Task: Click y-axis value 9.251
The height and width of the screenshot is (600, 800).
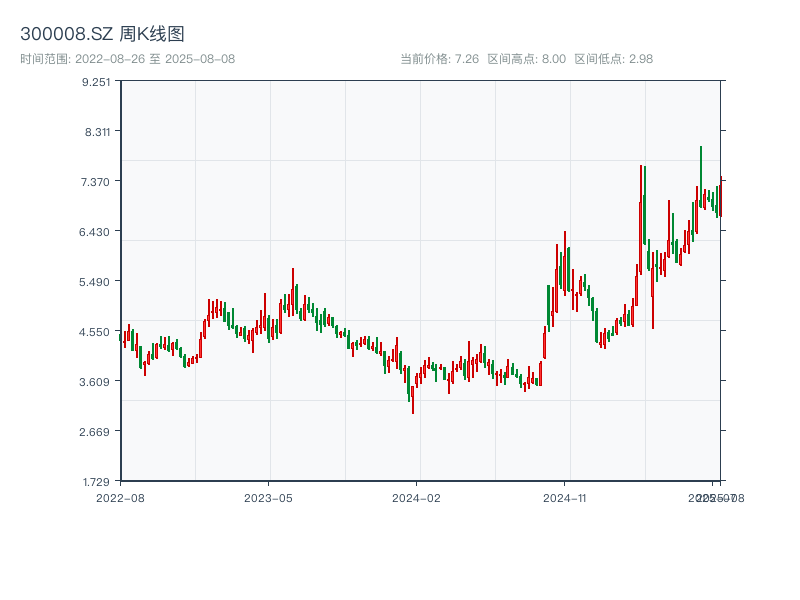Action: pyautogui.click(x=96, y=82)
